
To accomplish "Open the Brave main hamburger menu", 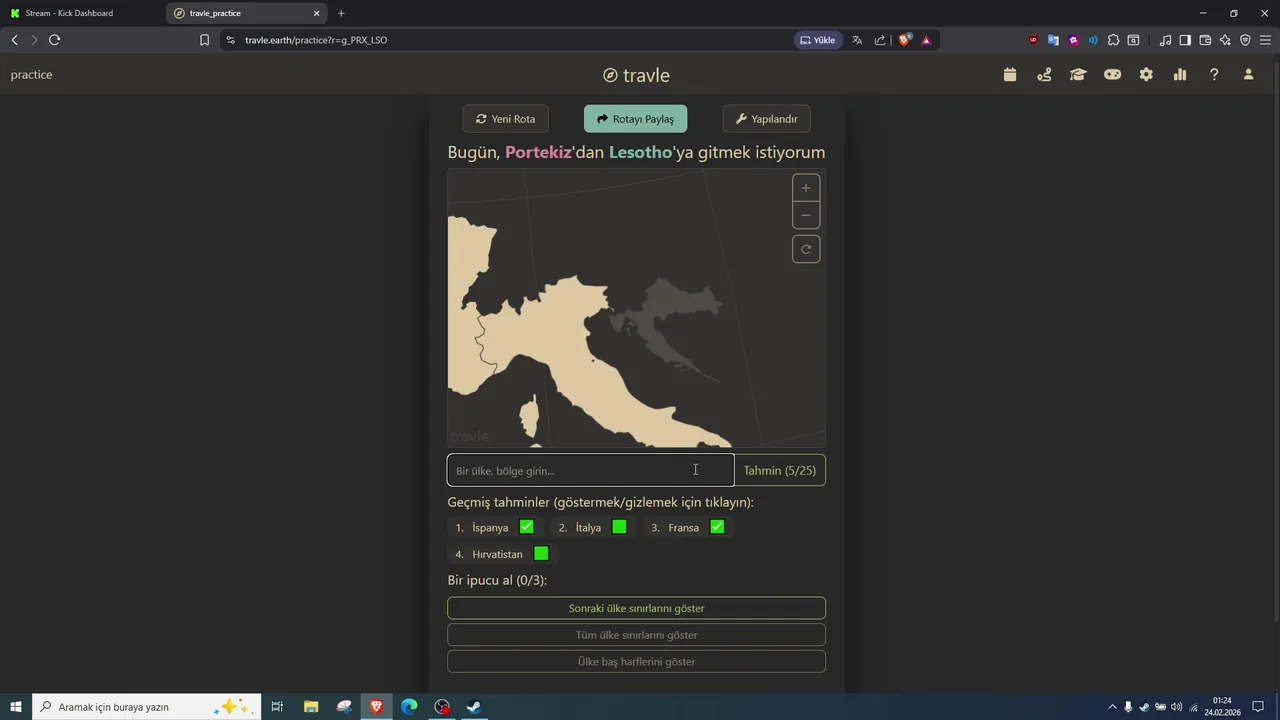I will pyautogui.click(x=1265, y=40).
